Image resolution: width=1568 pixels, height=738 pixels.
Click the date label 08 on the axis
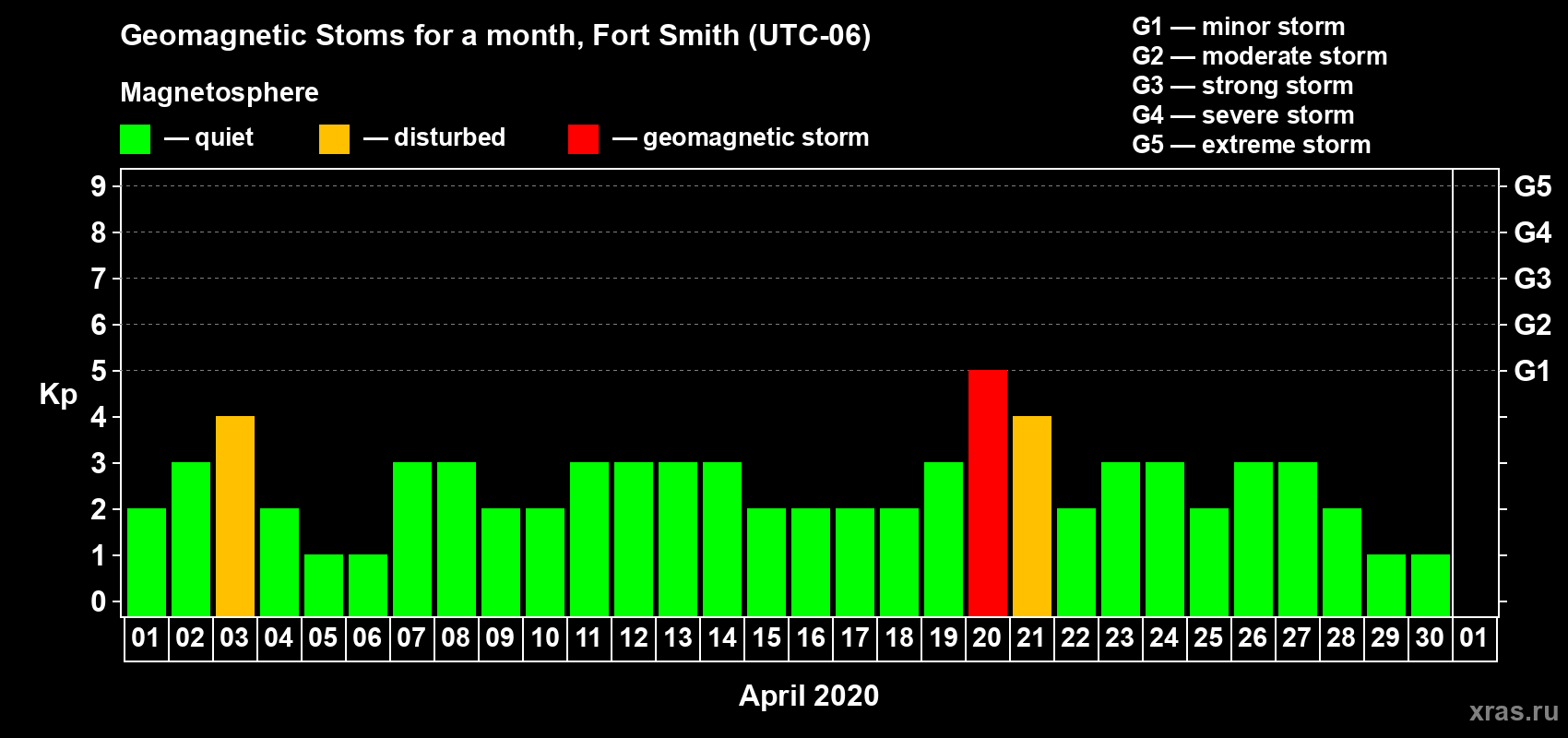[x=456, y=638]
